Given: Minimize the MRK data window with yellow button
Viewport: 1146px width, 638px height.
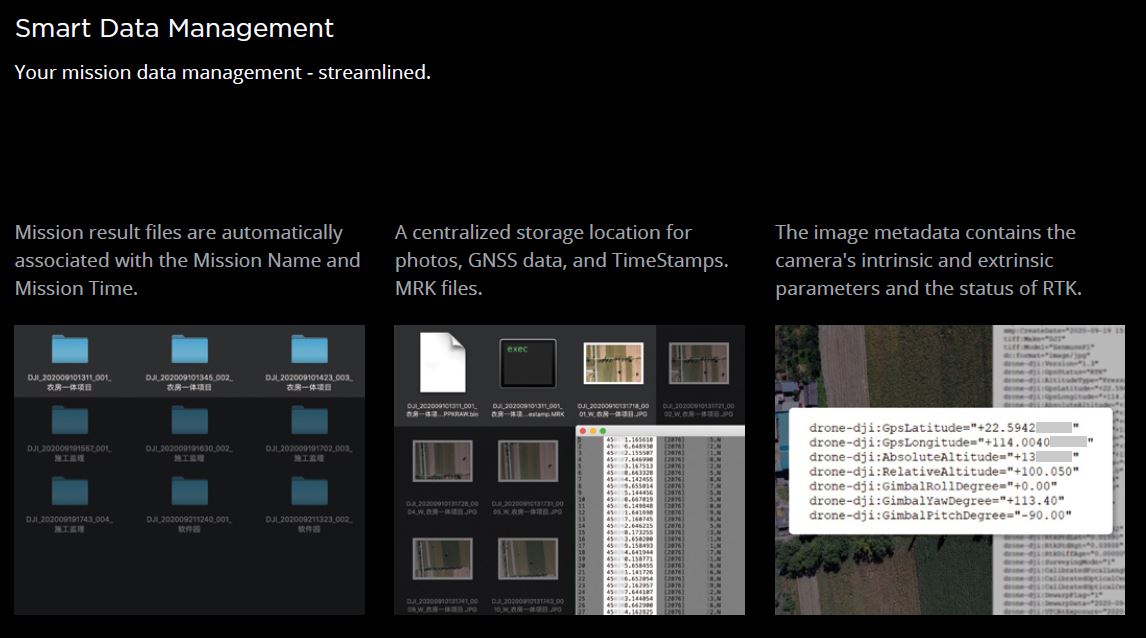Looking at the screenshot, I should click(593, 430).
